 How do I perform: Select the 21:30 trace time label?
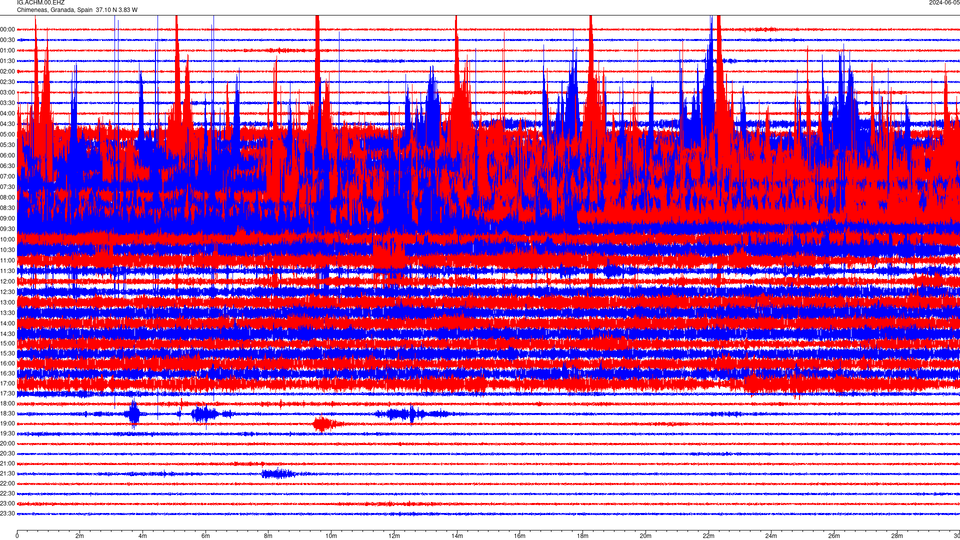(8, 473)
